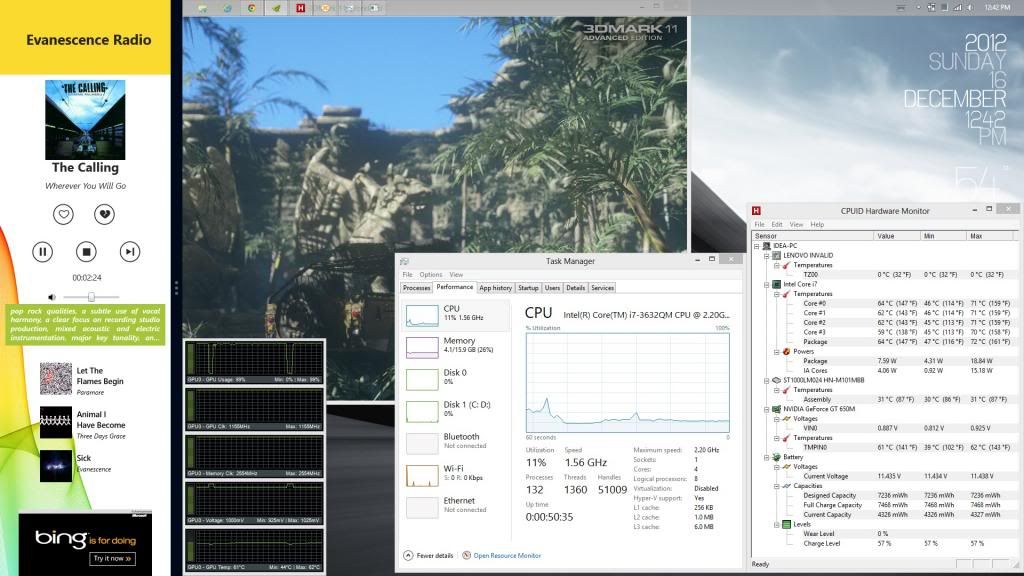
Task: Open Resource Monitor link
Action: 507,556
